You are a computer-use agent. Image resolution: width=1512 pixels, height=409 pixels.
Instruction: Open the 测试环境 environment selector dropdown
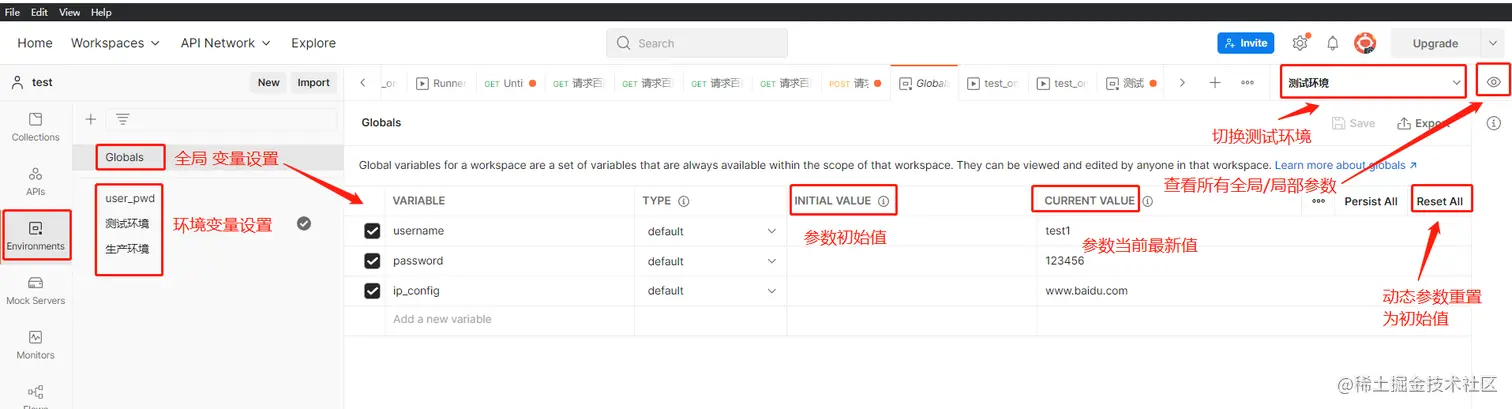[1374, 83]
